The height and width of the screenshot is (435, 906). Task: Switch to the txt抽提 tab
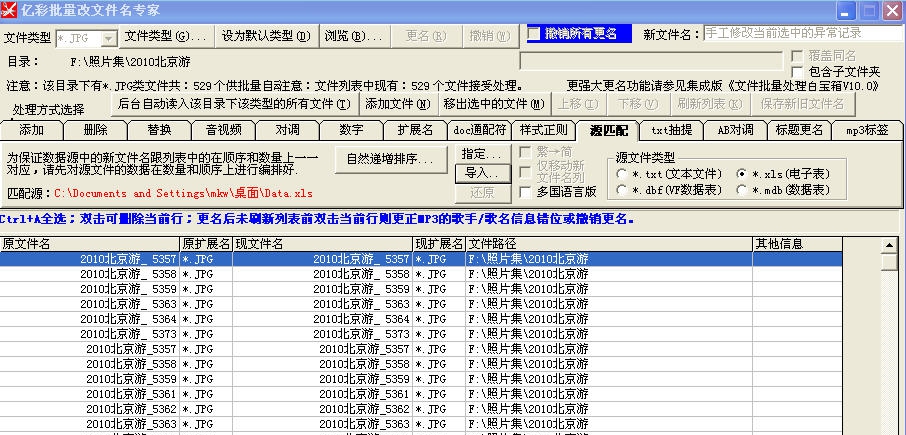pyautogui.click(x=671, y=130)
